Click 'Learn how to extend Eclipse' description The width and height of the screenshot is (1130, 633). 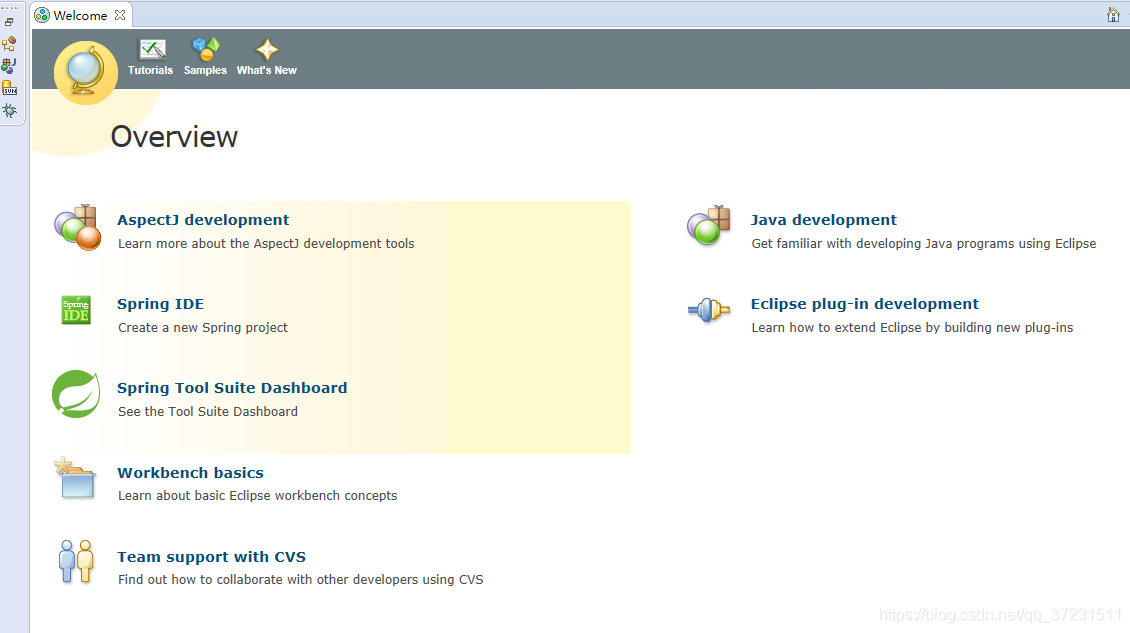pyautogui.click(x=912, y=328)
